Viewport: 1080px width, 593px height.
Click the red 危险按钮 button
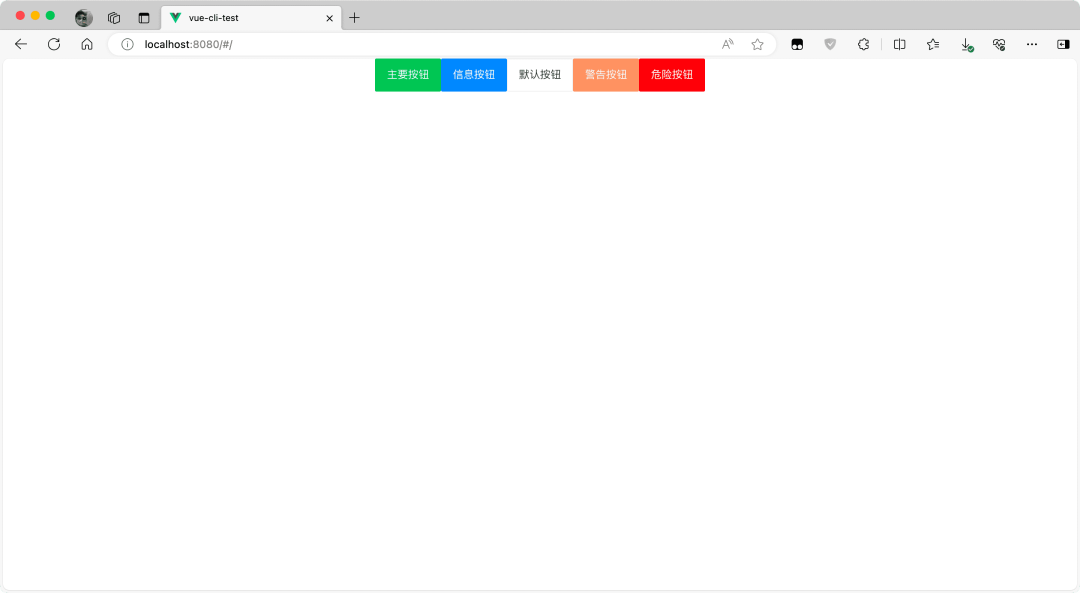pos(672,74)
